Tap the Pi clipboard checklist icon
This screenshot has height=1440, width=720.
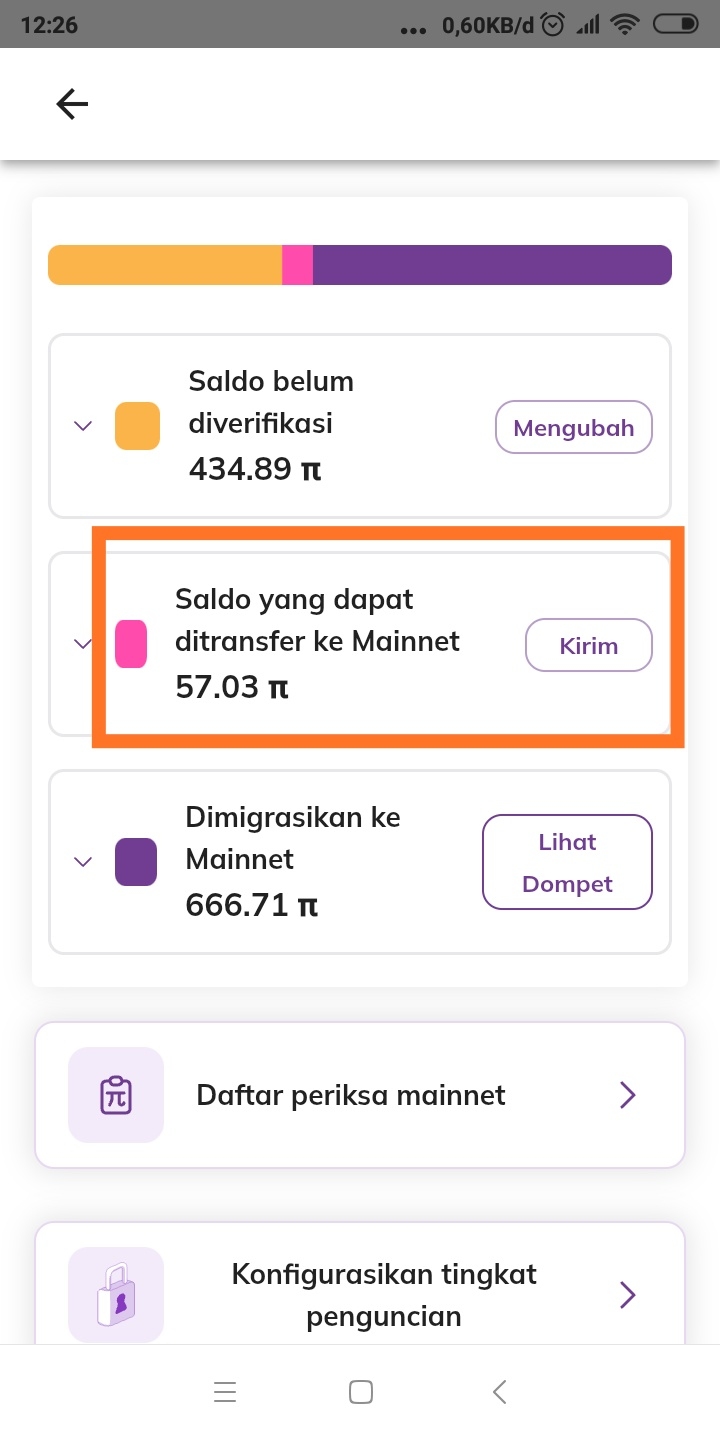116,1095
